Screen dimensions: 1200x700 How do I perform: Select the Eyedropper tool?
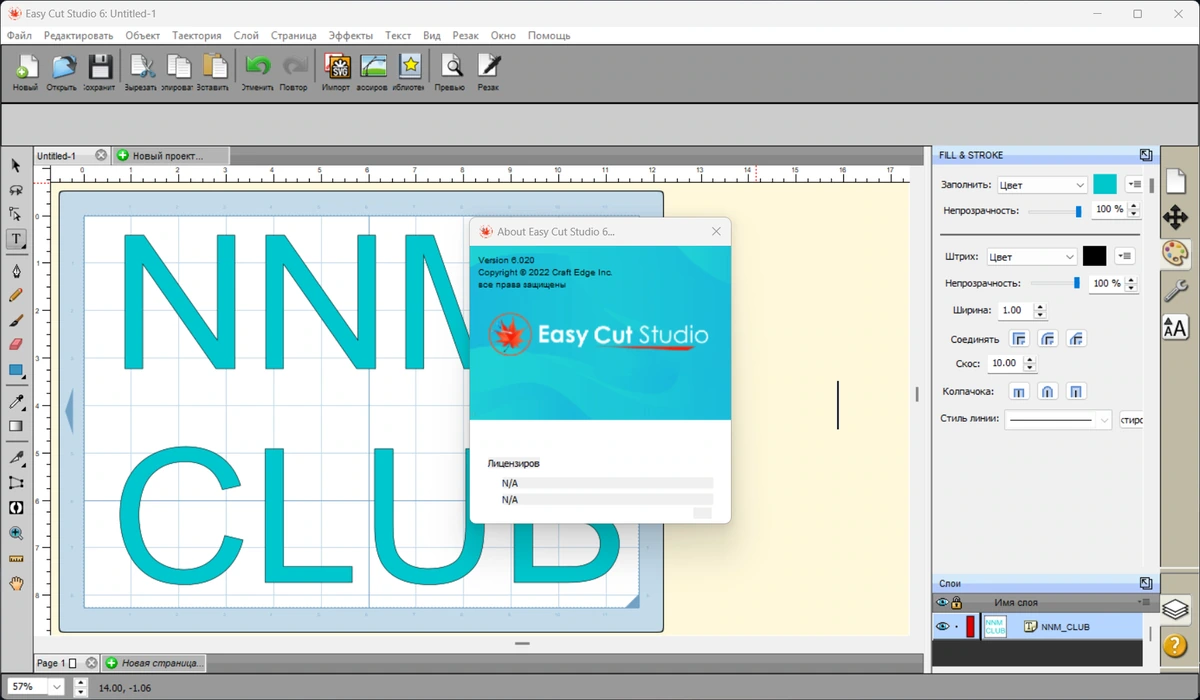[16, 403]
